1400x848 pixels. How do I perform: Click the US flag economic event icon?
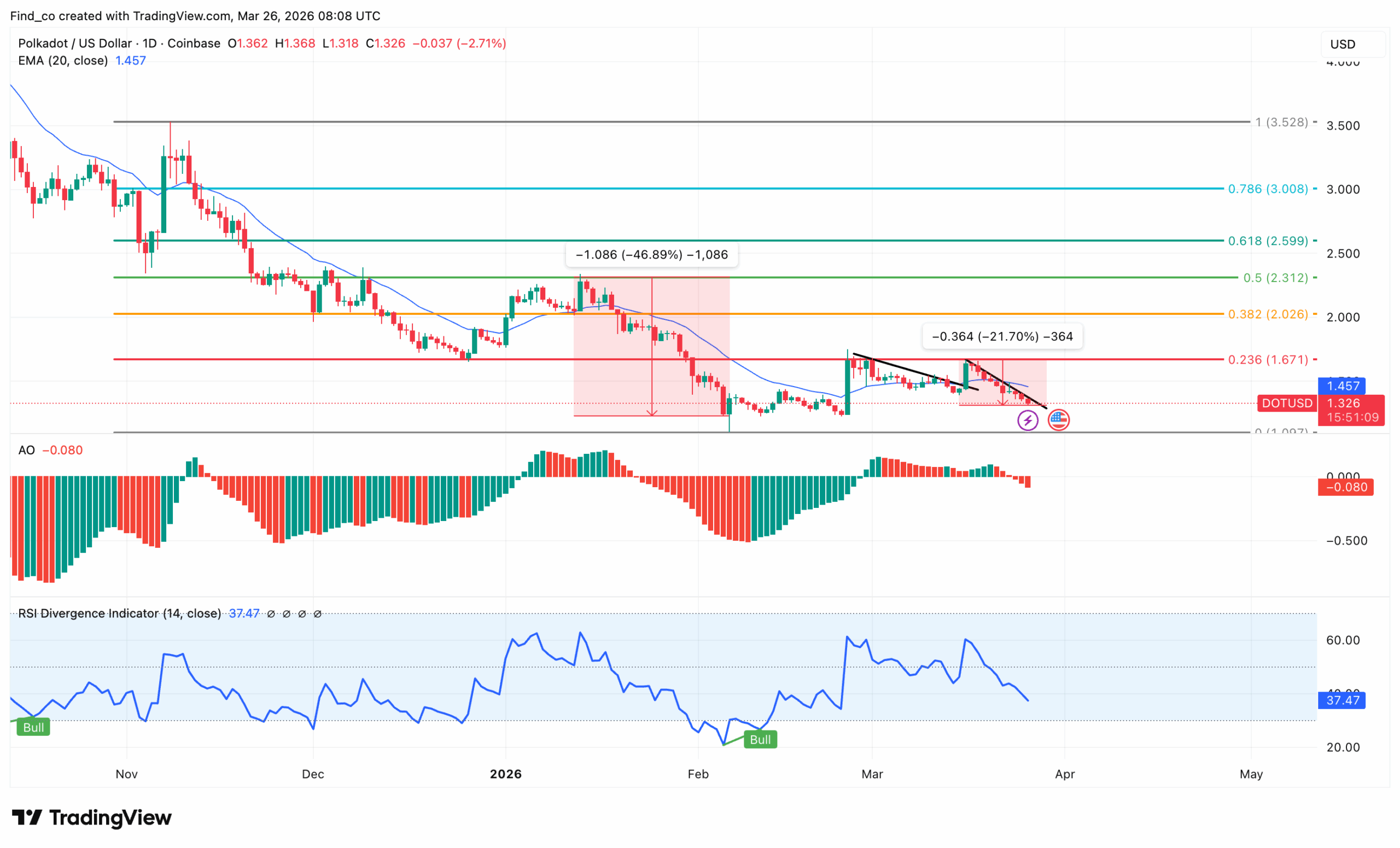1058,420
